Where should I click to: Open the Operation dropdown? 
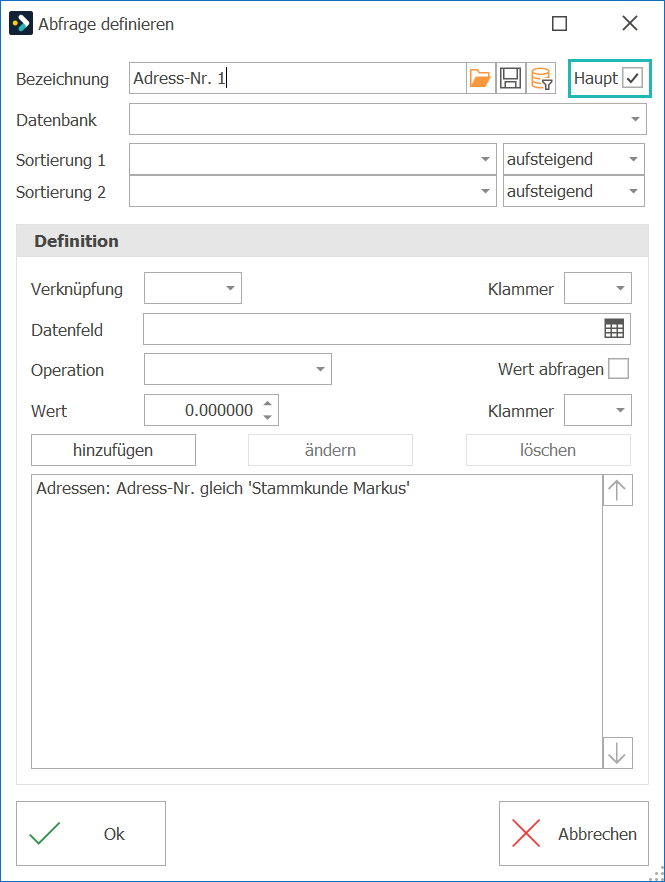(x=238, y=369)
